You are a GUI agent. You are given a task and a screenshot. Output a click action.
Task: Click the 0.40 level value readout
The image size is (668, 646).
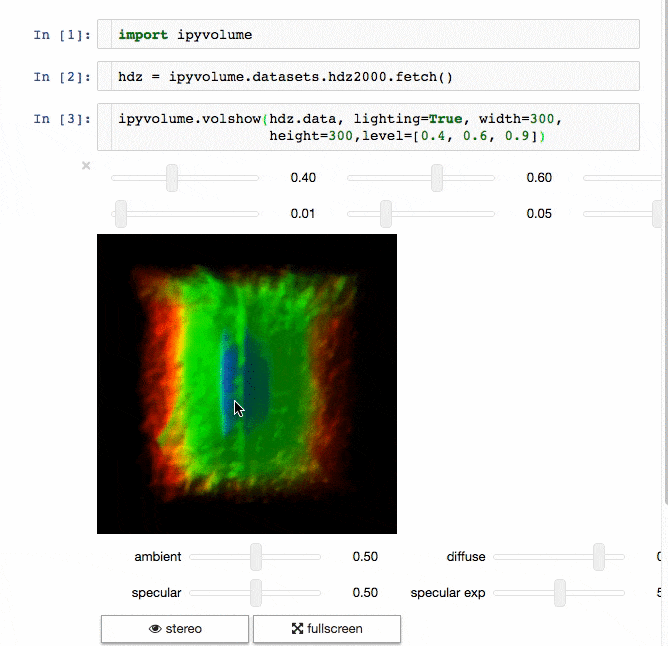(x=303, y=178)
